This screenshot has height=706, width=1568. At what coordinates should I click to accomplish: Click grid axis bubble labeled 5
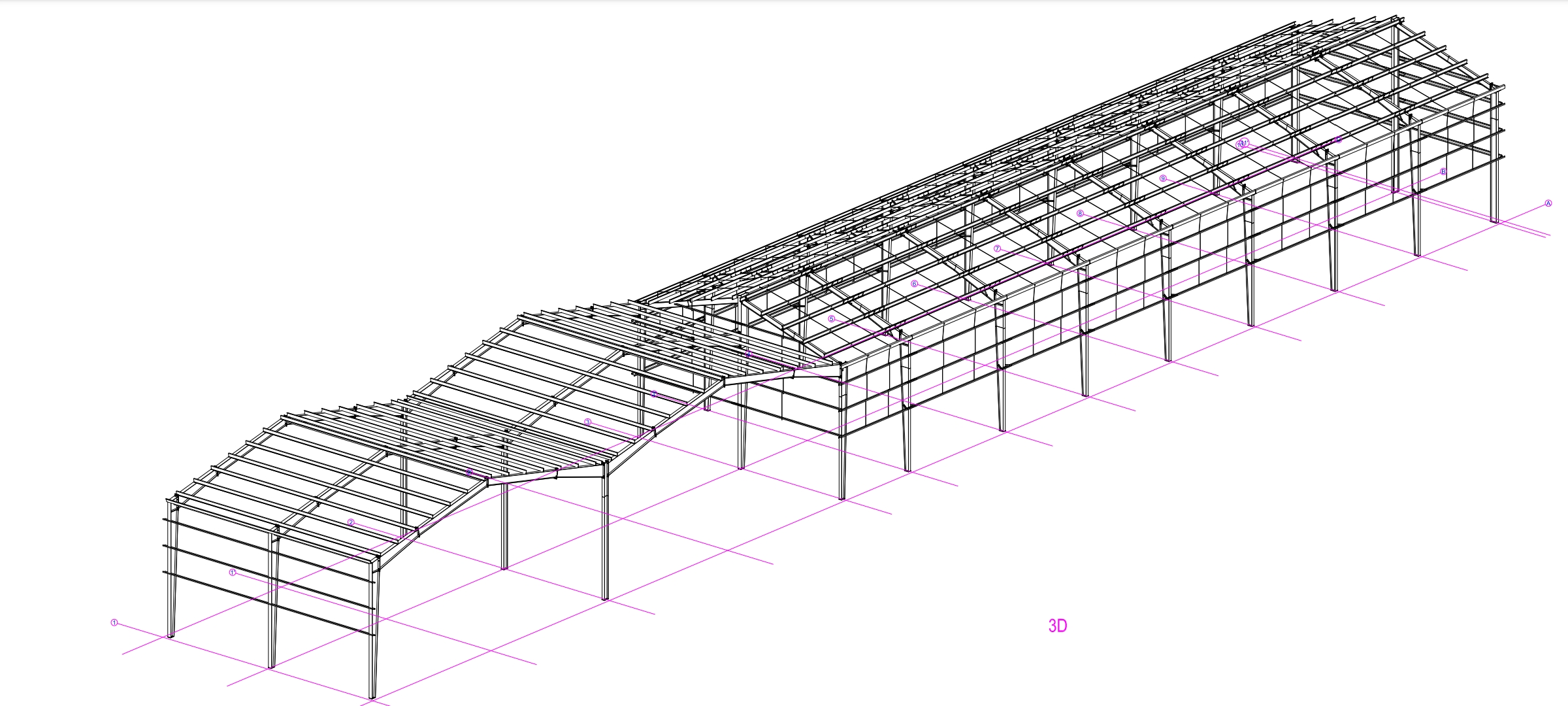coord(832,319)
